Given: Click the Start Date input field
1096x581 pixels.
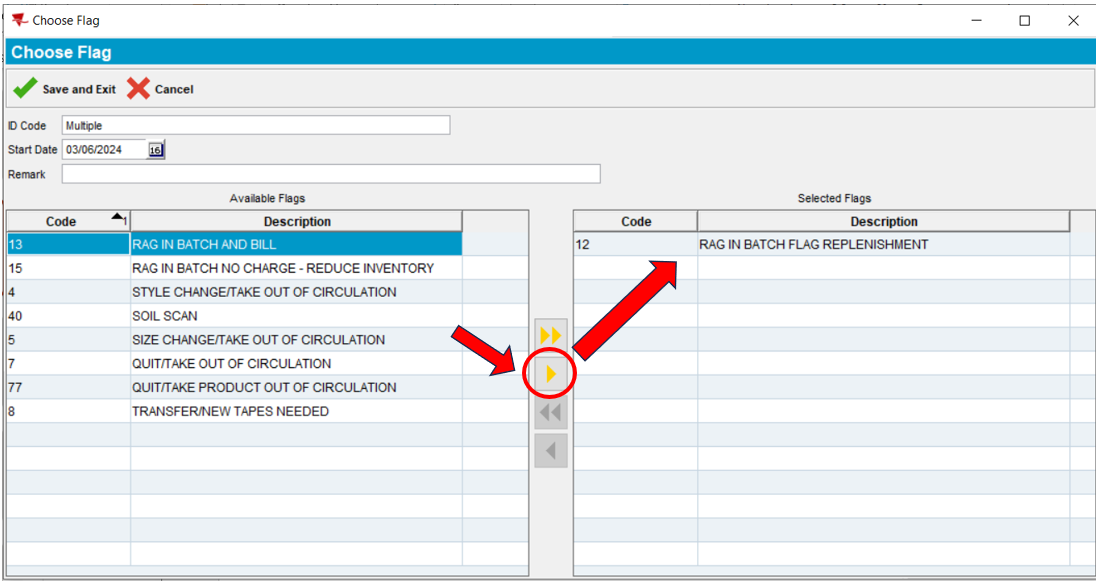Looking at the screenshot, I should [x=104, y=150].
